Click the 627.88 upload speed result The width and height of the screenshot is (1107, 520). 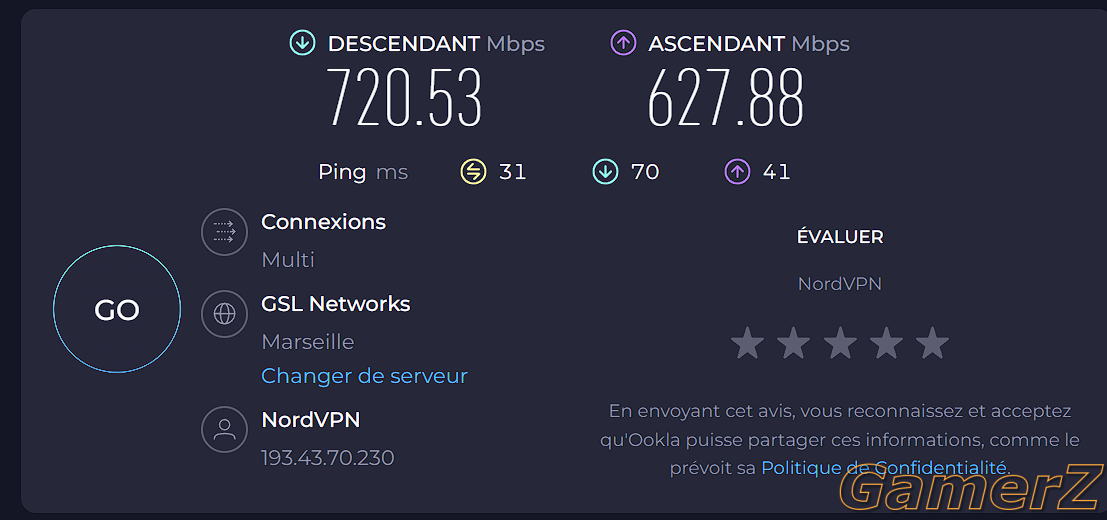click(x=726, y=97)
